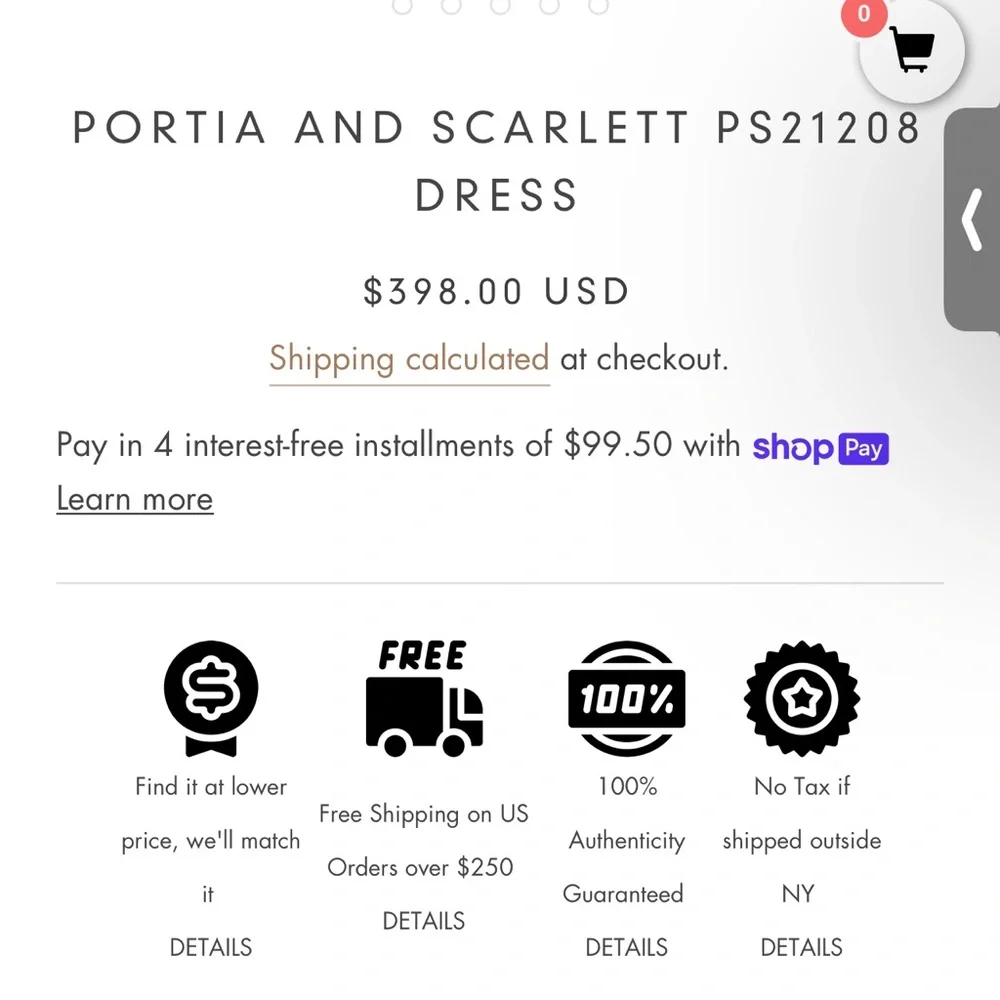Screen dimensions: 1000x1000
Task: Click the star seal no-tax icon
Action: tap(802, 698)
